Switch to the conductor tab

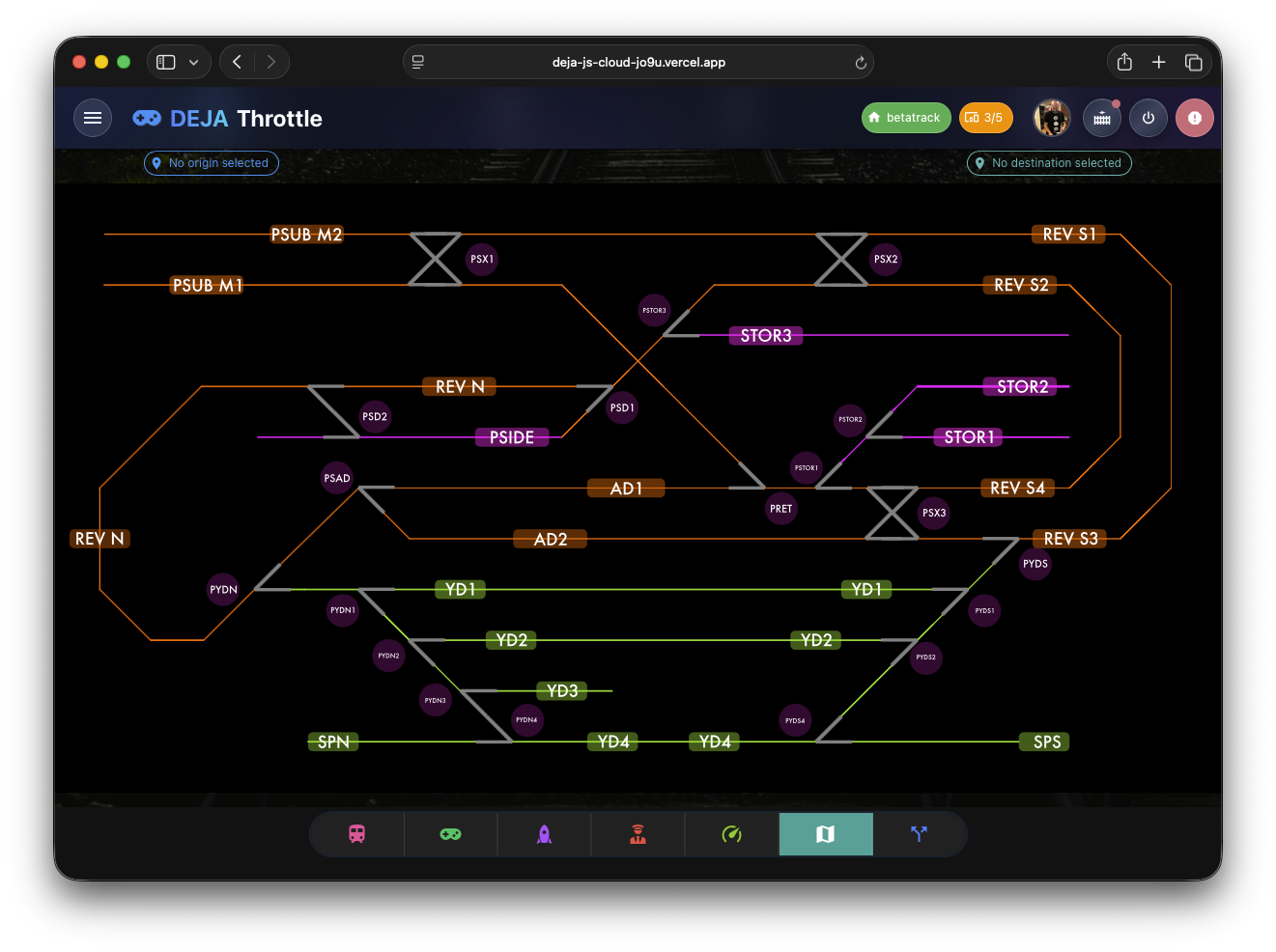point(638,834)
